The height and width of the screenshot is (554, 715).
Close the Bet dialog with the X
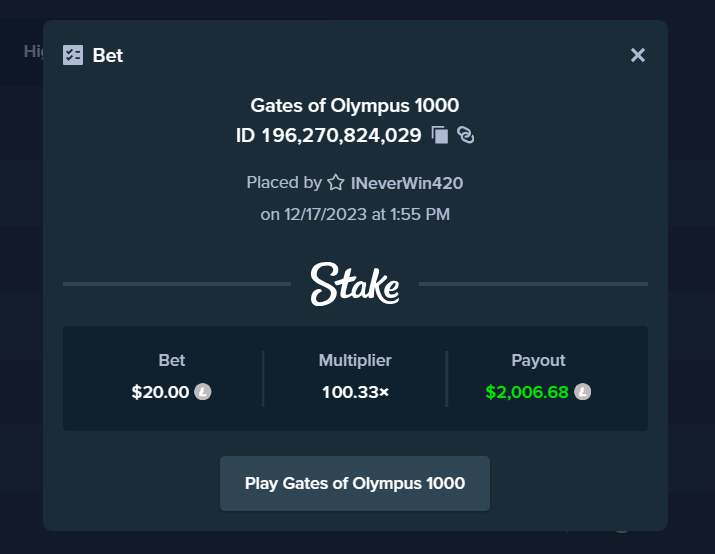[637, 55]
